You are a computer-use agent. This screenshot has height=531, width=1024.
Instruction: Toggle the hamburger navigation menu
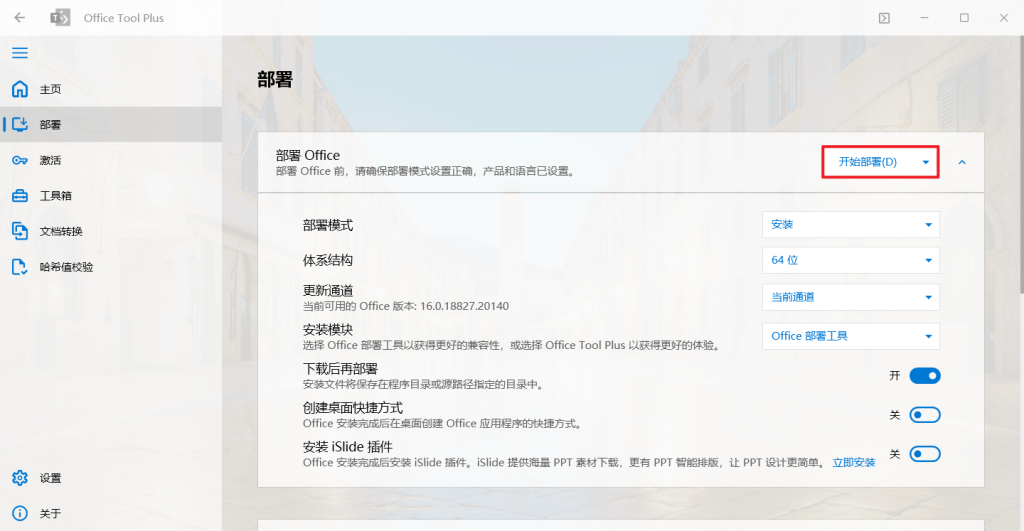click(x=20, y=53)
